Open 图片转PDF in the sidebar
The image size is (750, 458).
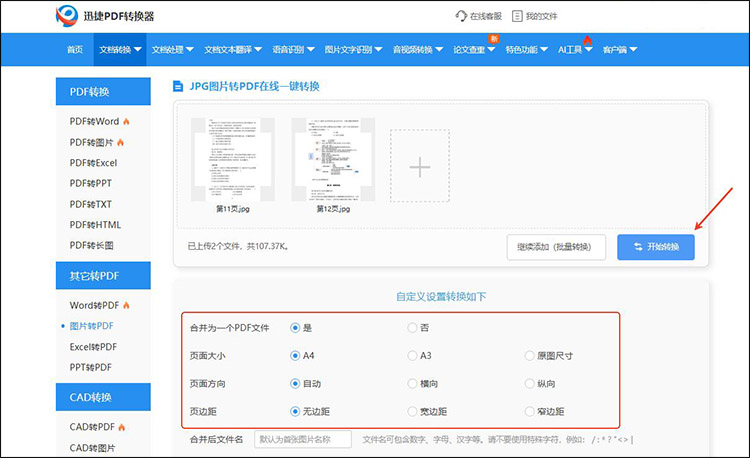tap(91, 326)
